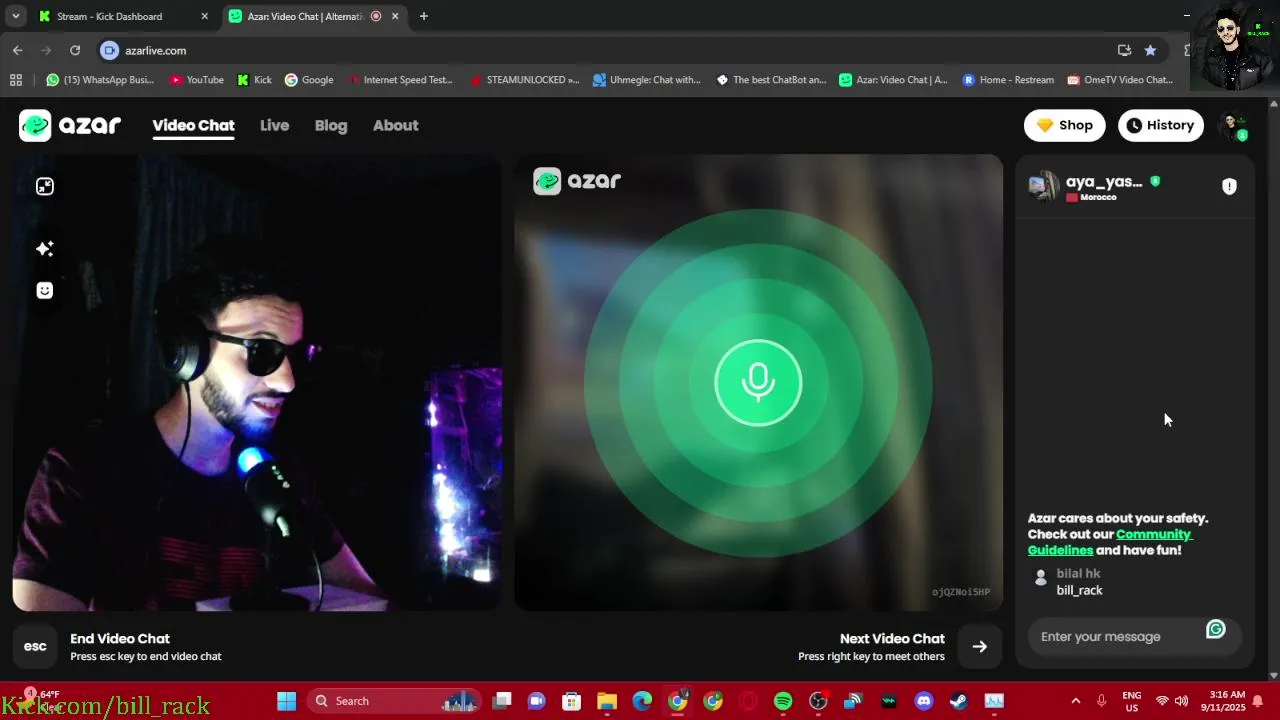Open a new browser tab
The width and height of the screenshot is (1280, 720).
424,16
